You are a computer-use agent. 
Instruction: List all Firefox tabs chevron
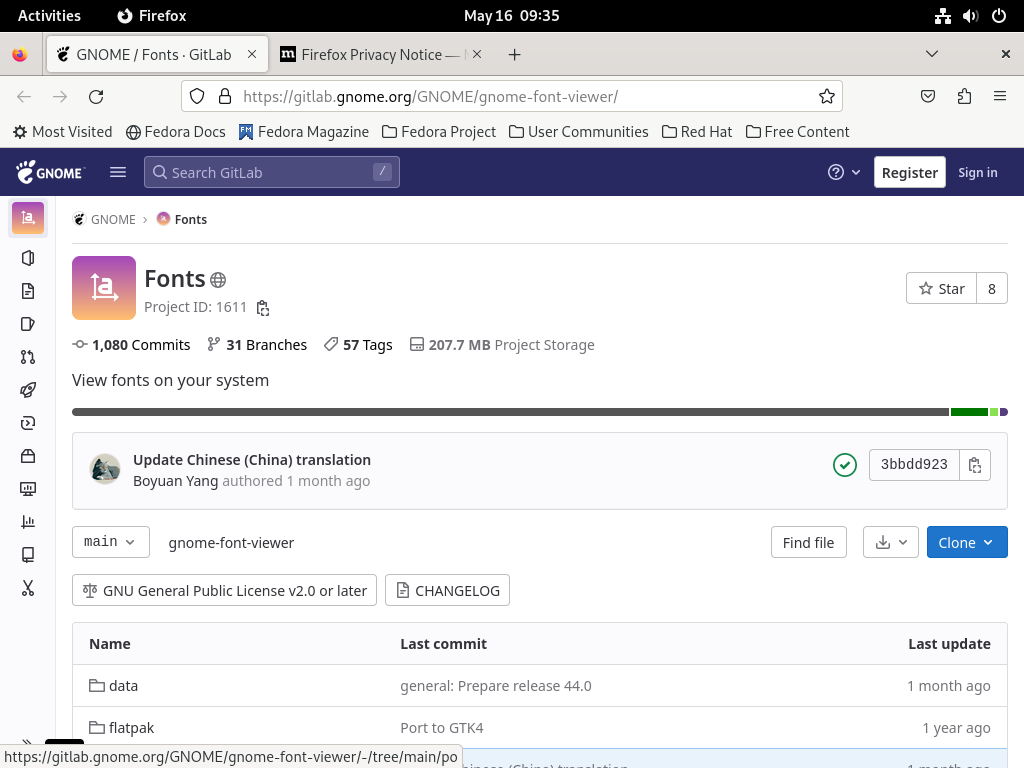click(932, 54)
